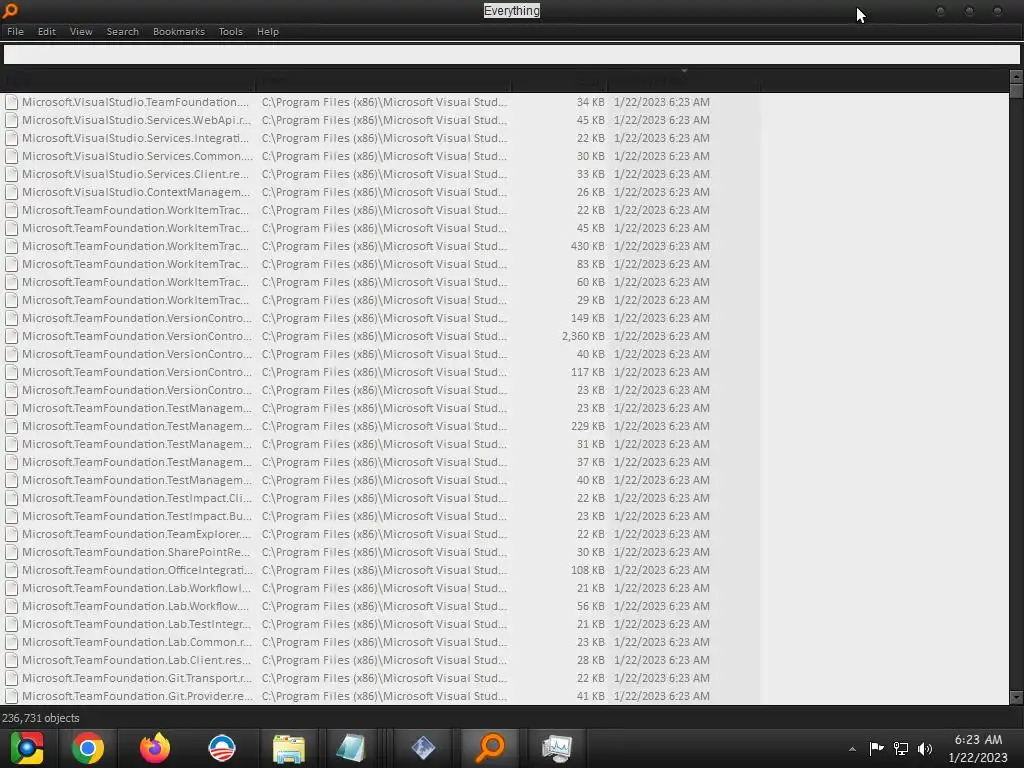Select the Microsoft.TeamFoundation.OfficeIntegrati... file name
Screen dimensions: 1024x768
coord(137,570)
